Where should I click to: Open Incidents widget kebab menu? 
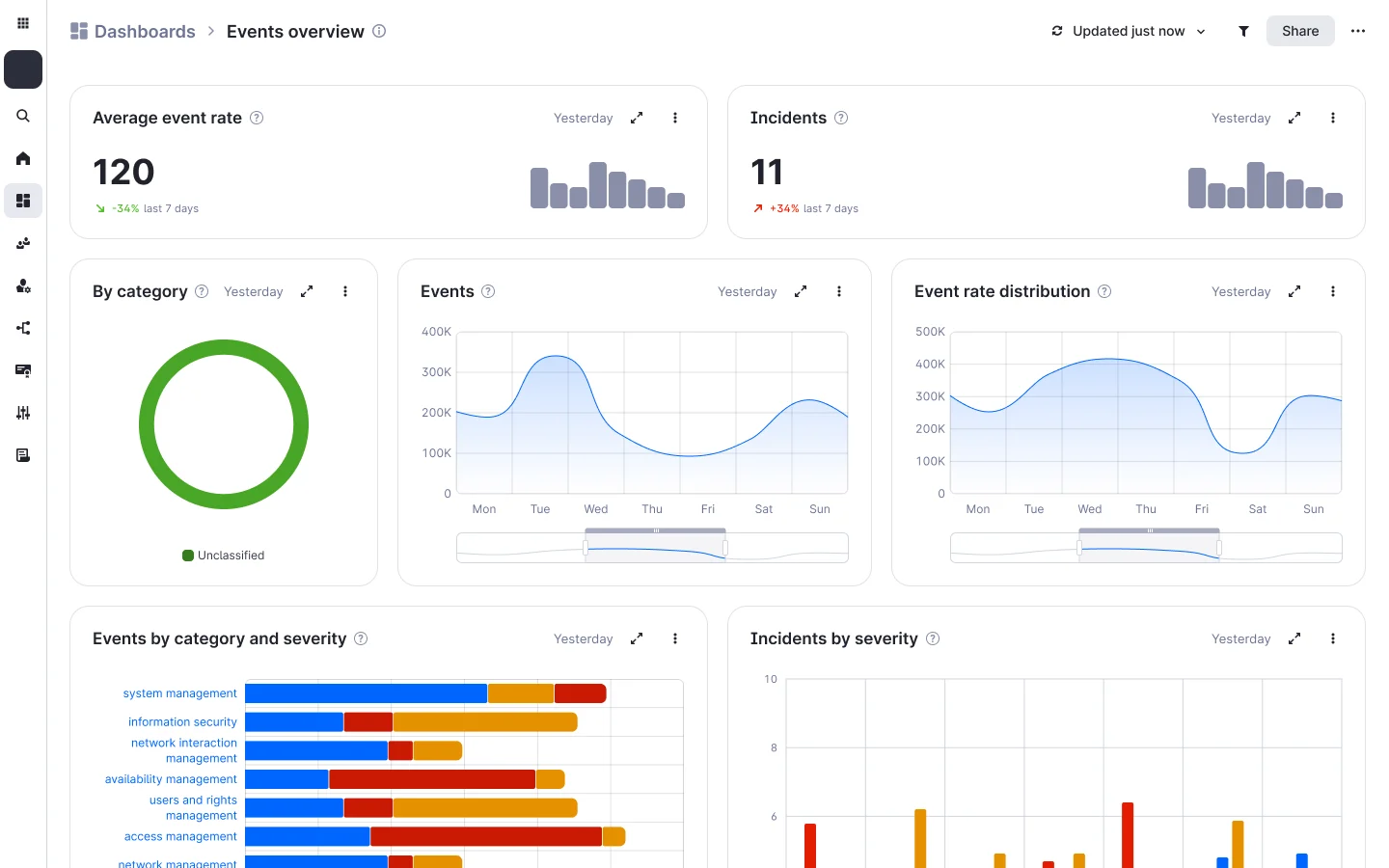pyautogui.click(x=1333, y=118)
